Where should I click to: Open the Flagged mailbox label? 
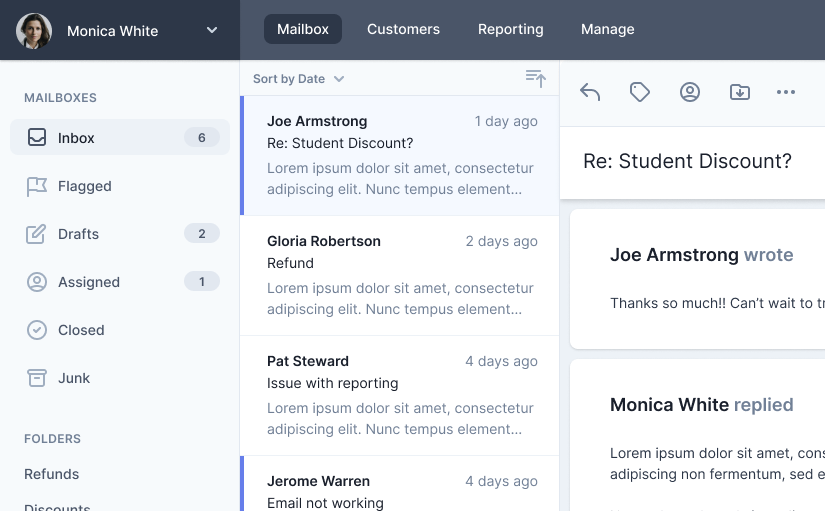[85, 186]
